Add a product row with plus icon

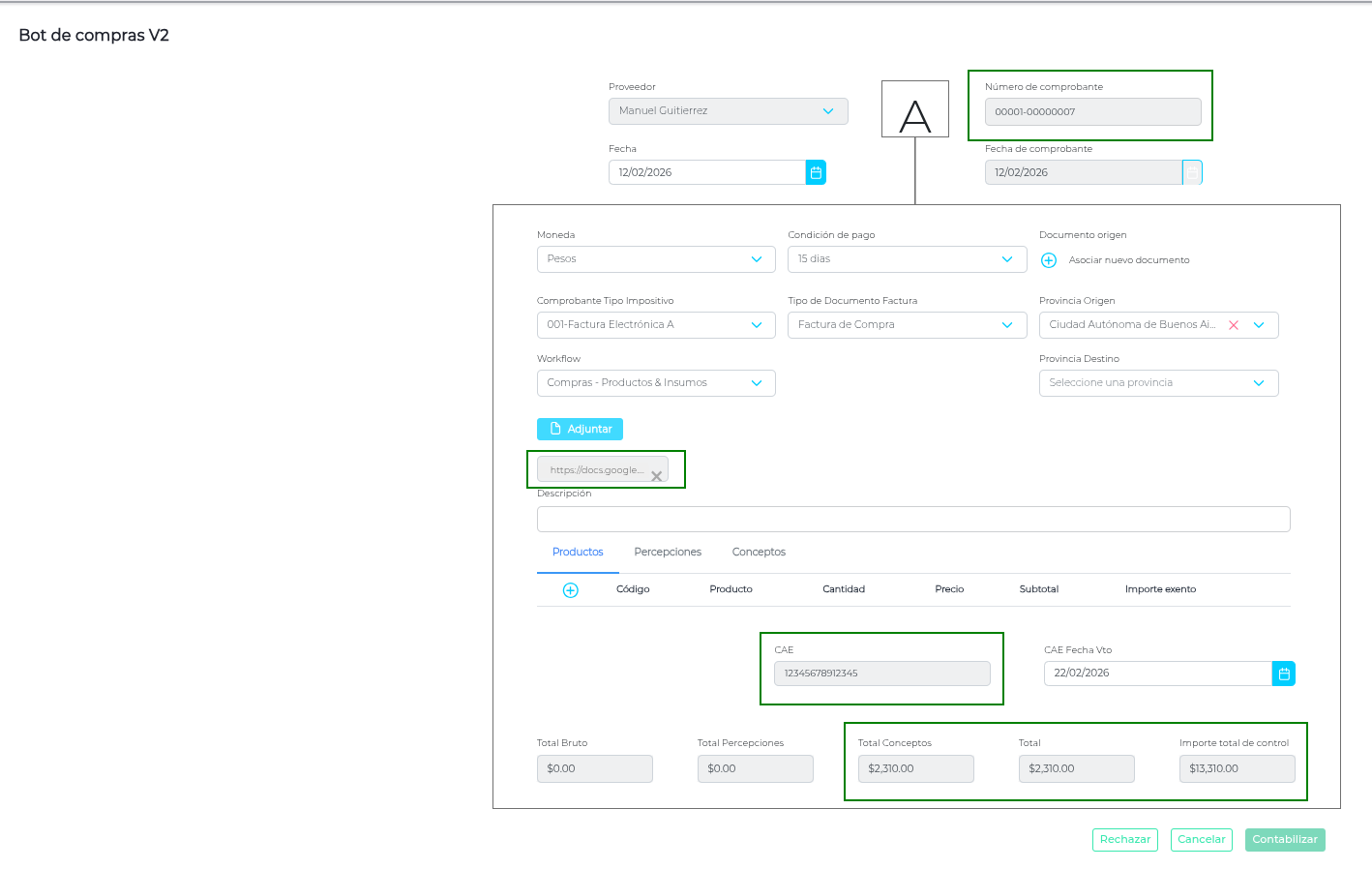point(571,590)
